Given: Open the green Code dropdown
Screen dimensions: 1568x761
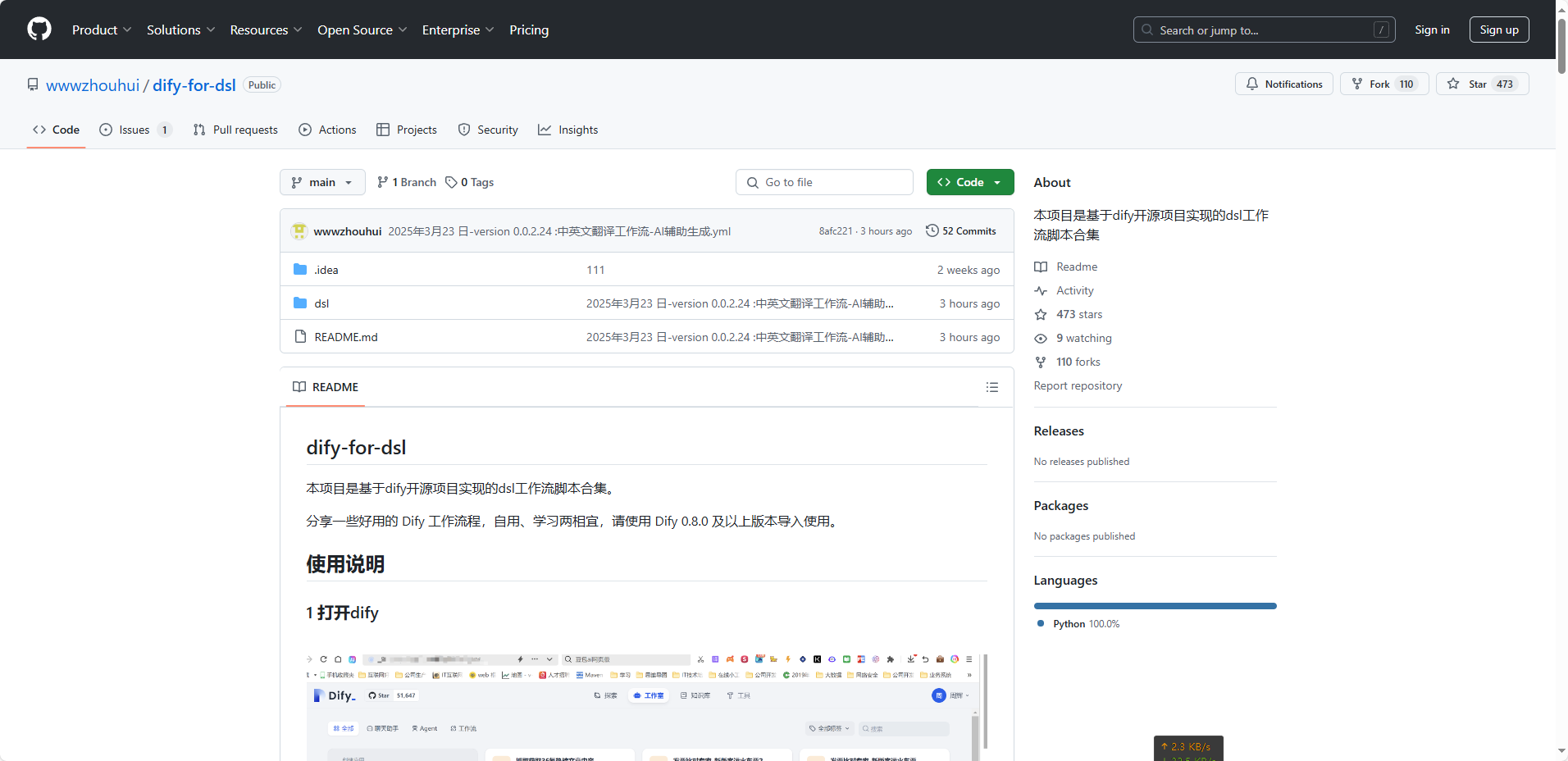Looking at the screenshot, I should click(969, 182).
